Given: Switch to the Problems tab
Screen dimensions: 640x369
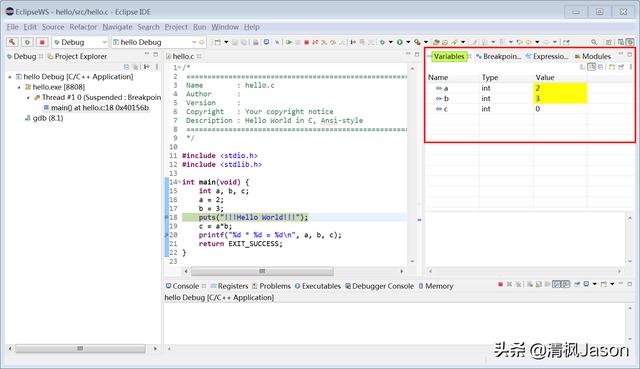Looking at the screenshot, I should point(271,286).
